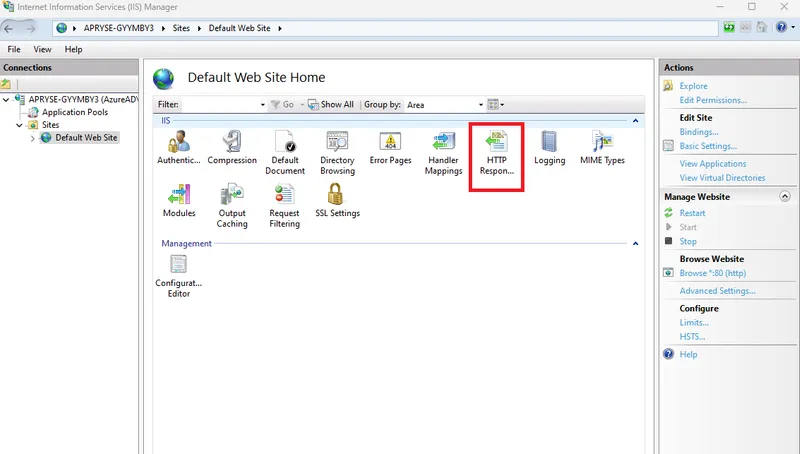Image resolution: width=800 pixels, height=454 pixels.
Task: Open Advanced Settings link
Action: point(717,291)
